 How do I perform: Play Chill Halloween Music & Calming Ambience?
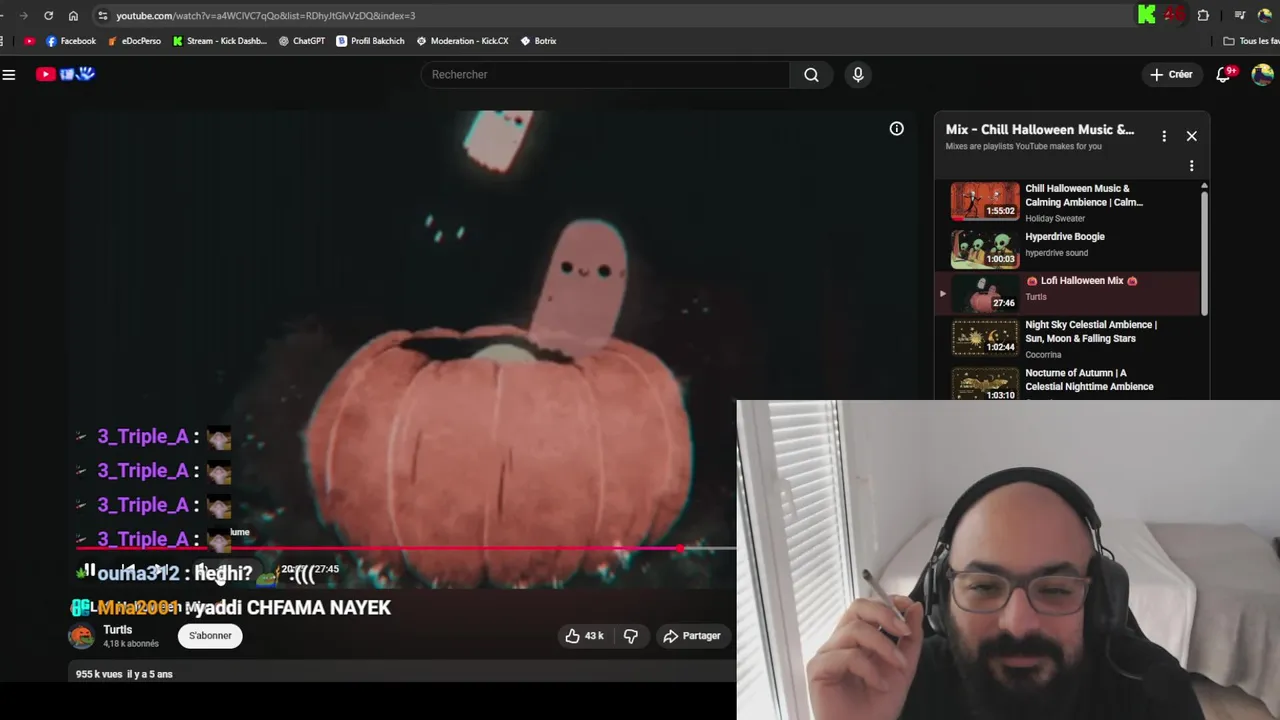click(x=1068, y=202)
